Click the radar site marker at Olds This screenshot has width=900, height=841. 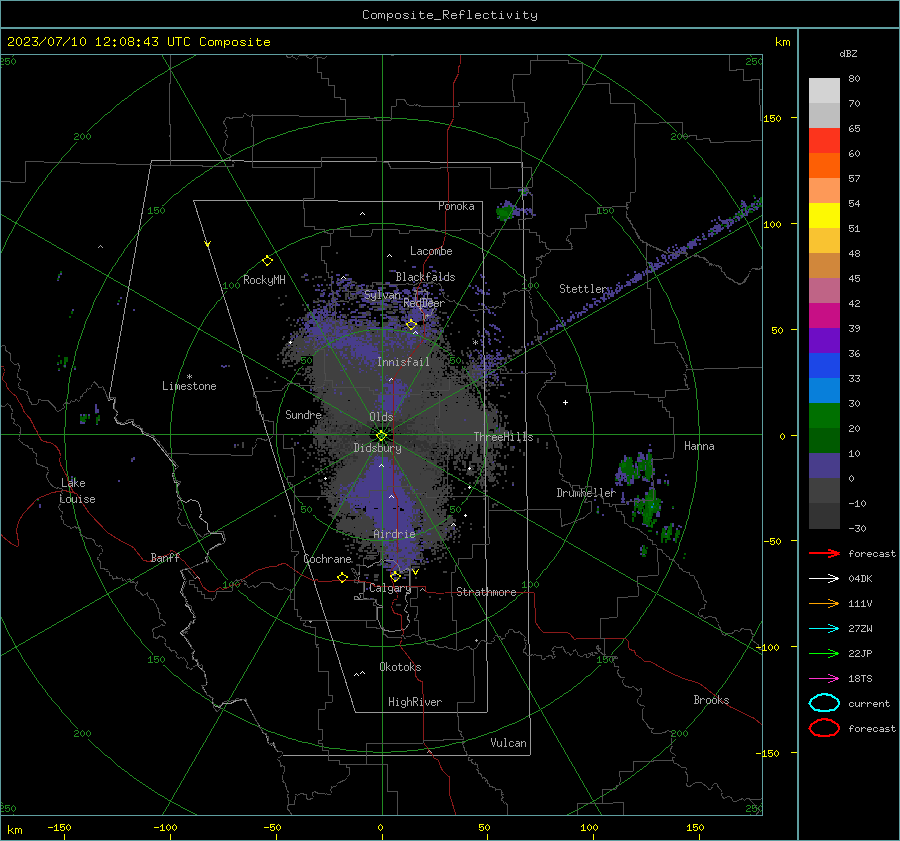tap(382, 435)
